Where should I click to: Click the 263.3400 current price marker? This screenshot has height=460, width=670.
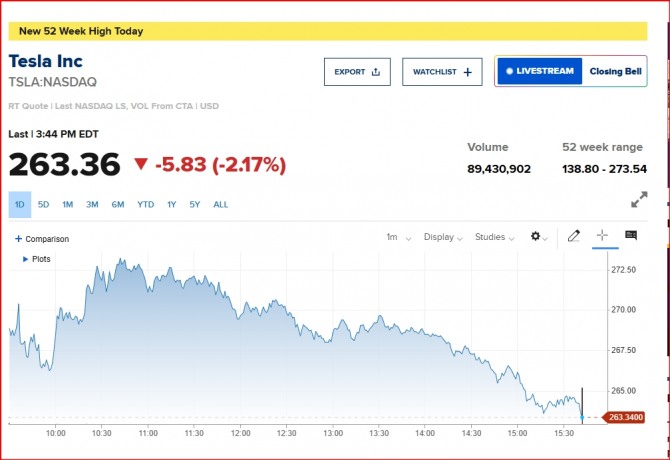(628, 417)
